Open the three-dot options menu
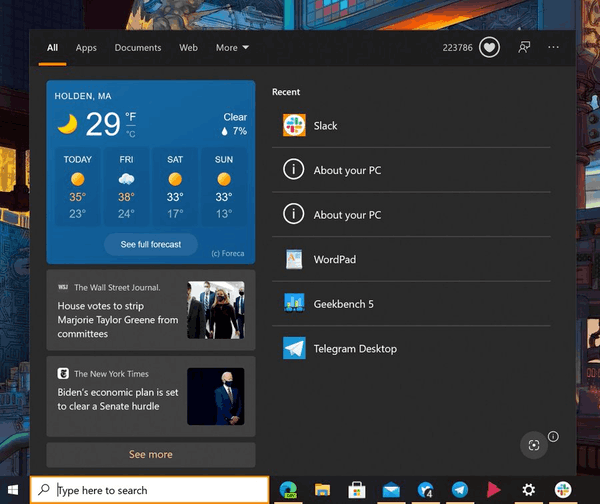The image size is (600, 504). (x=553, y=47)
